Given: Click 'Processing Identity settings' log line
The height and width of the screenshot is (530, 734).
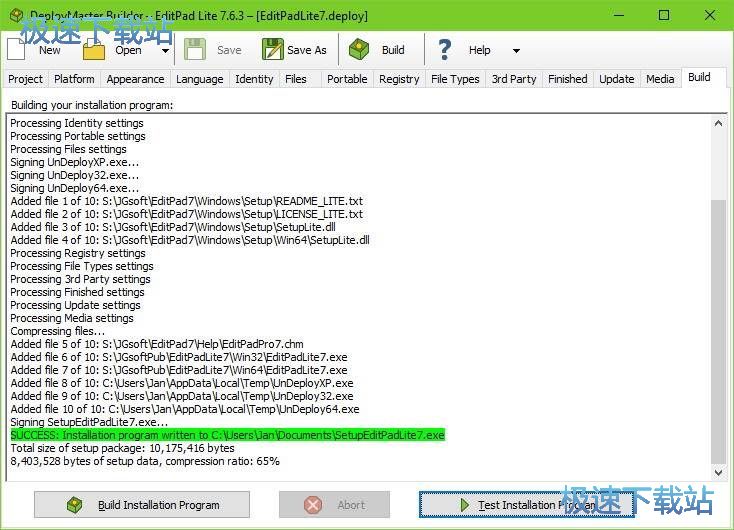Looking at the screenshot, I should click(77, 123).
